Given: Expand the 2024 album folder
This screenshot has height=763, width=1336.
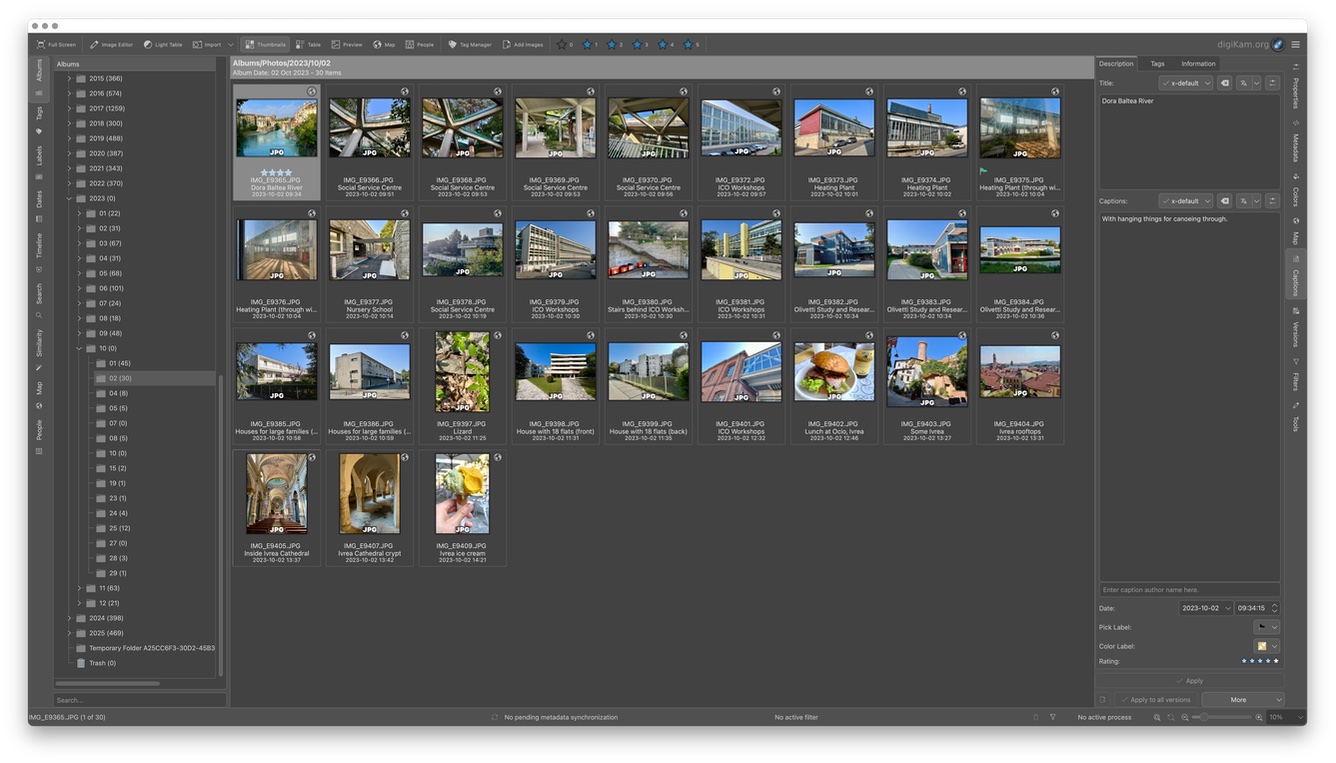Looking at the screenshot, I should pos(69,618).
